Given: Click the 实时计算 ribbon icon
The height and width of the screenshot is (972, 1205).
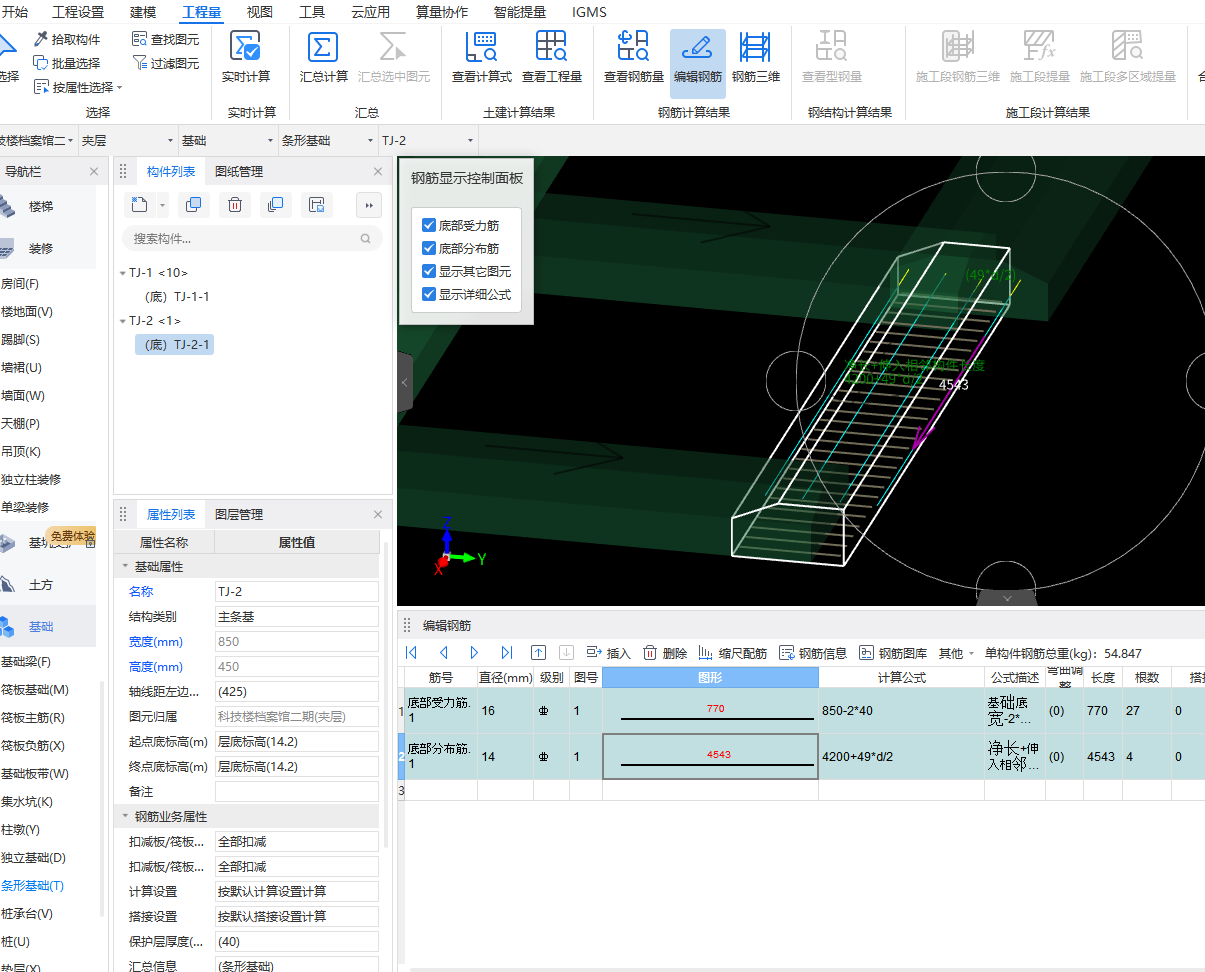Looking at the screenshot, I should tap(245, 57).
